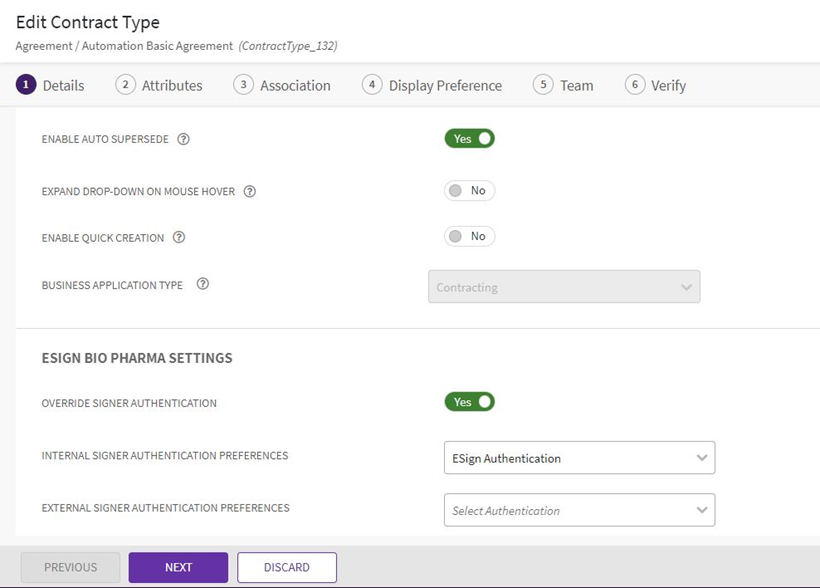The height and width of the screenshot is (588, 820).
Task: Click step 1 circle icon for Details
Action: click(26, 85)
